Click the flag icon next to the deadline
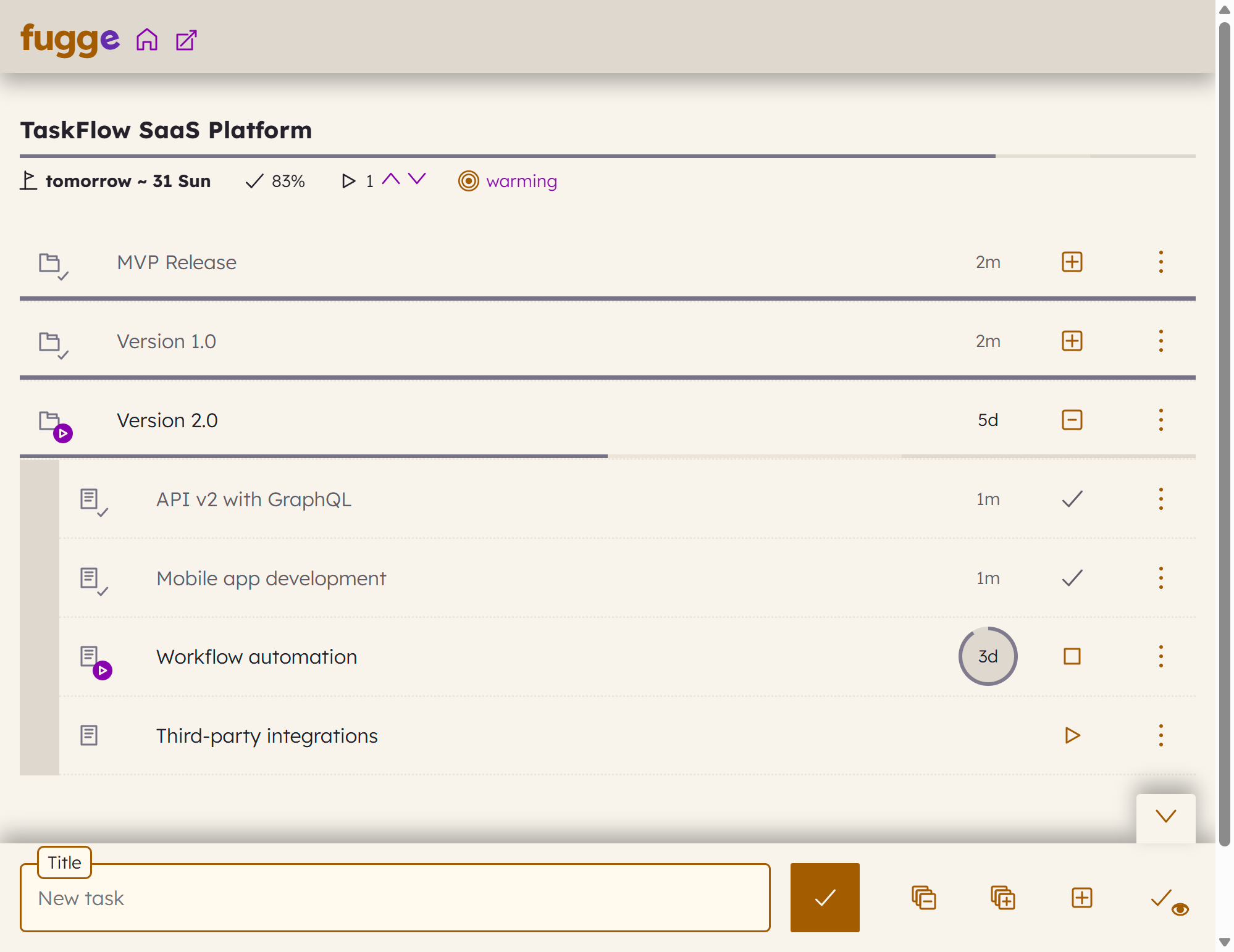 pyautogui.click(x=28, y=180)
